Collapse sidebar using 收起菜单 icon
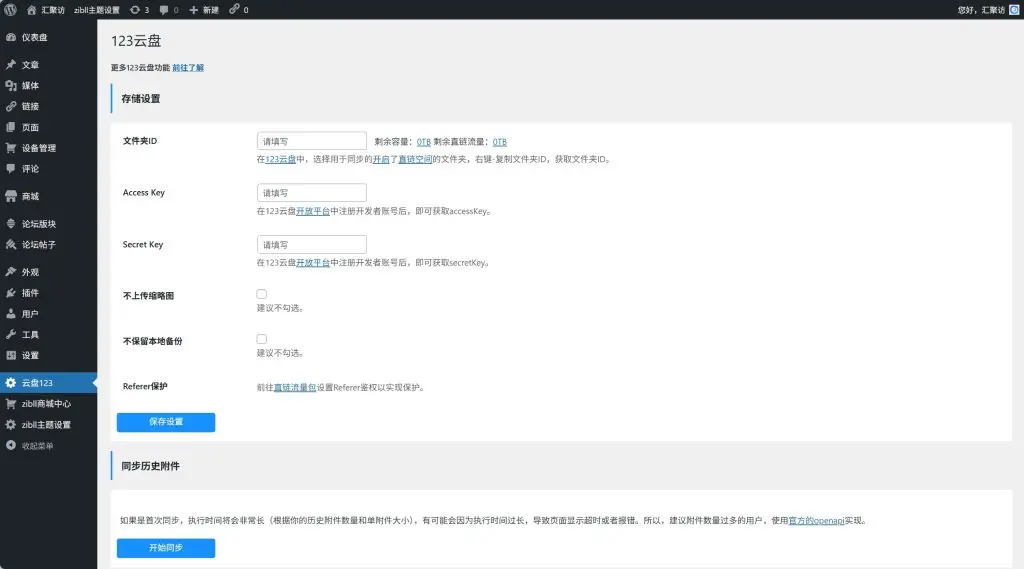 click(x=11, y=446)
